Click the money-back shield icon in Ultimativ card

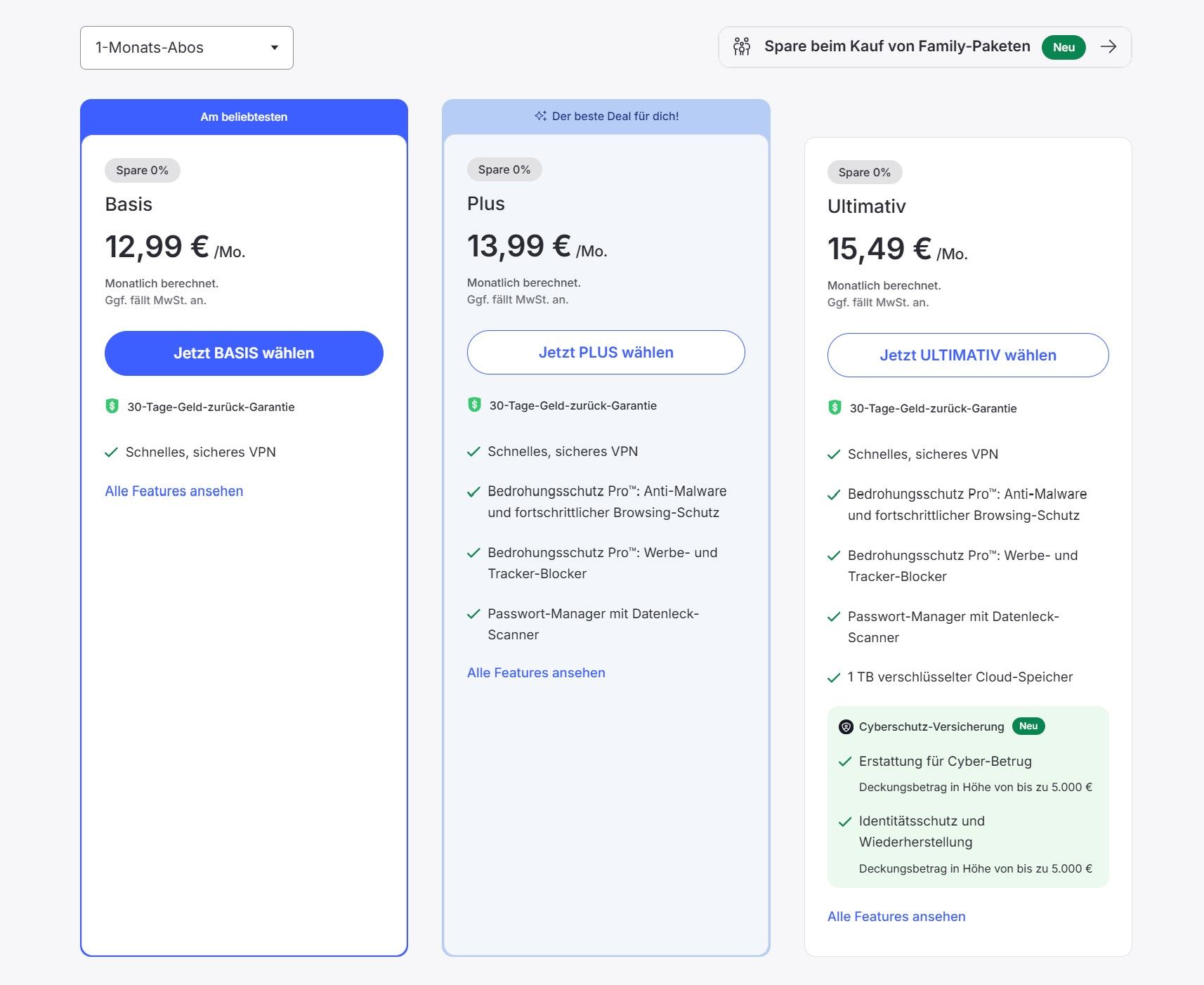point(835,407)
